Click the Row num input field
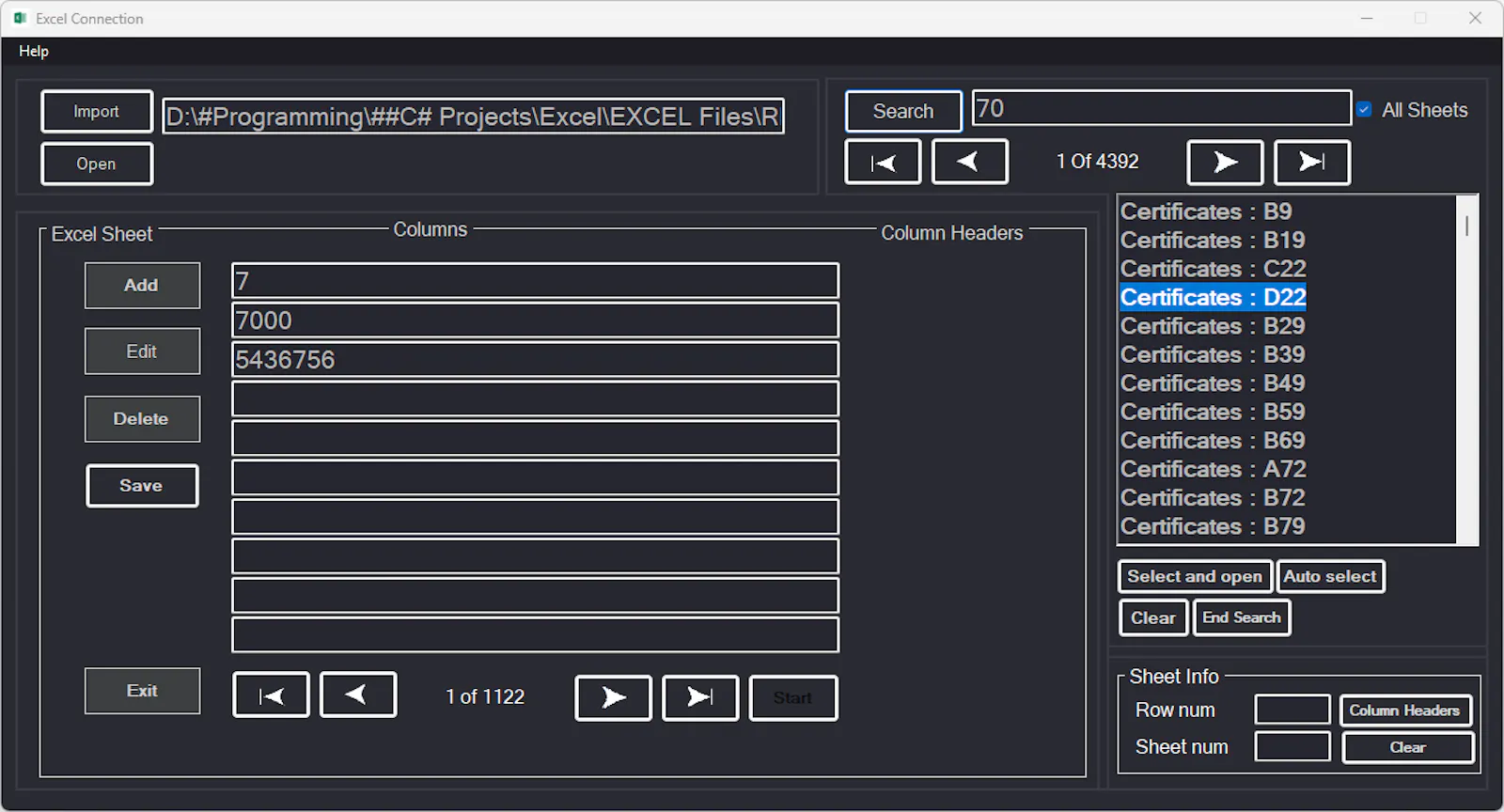Screen dimensions: 1504x812 coord(1292,710)
